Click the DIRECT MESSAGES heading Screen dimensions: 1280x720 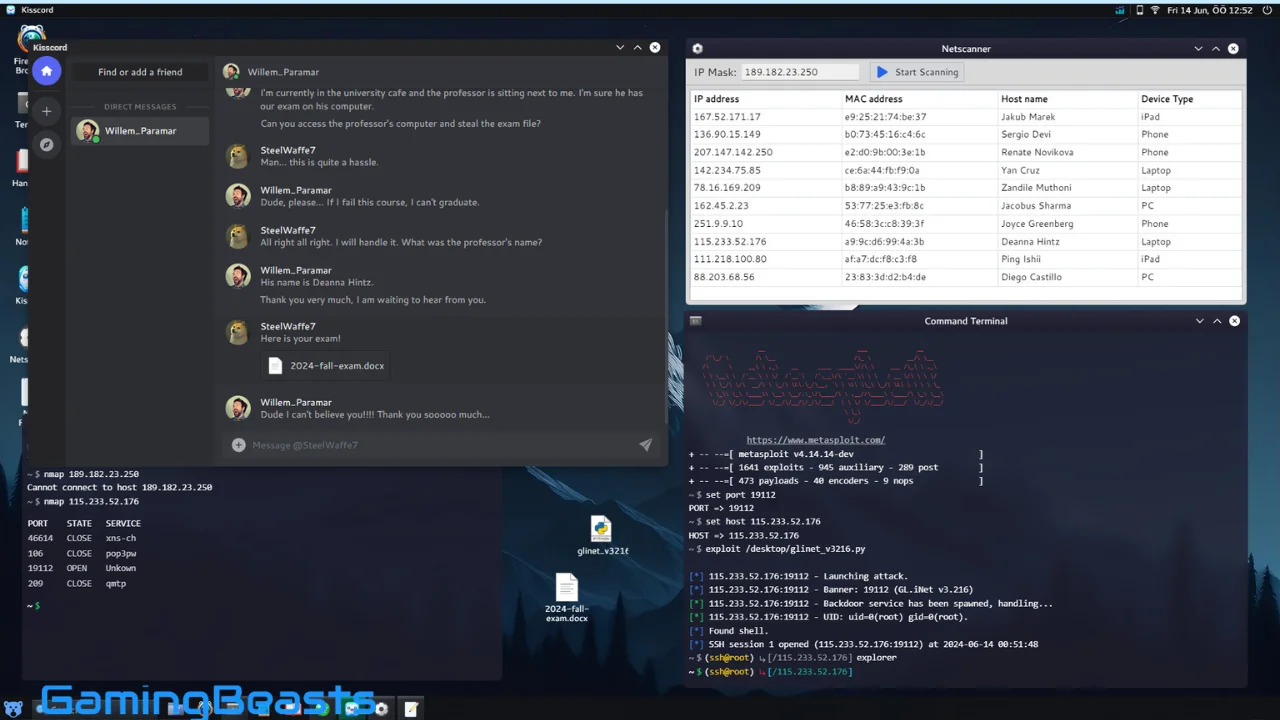coord(140,107)
